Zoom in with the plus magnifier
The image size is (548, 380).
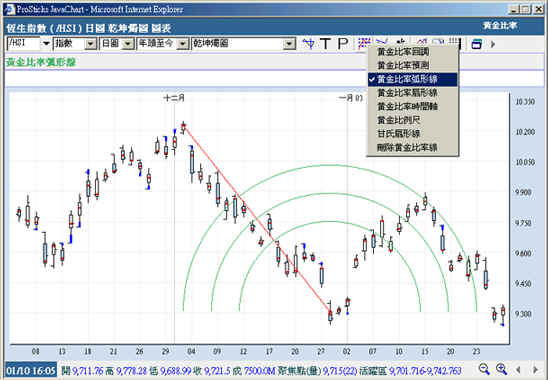coord(502,369)
